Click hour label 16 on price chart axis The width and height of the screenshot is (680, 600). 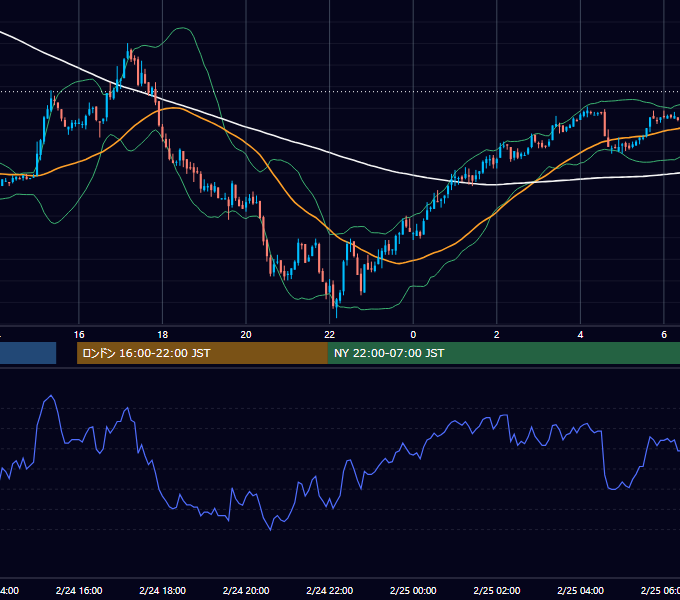(79, 335)
